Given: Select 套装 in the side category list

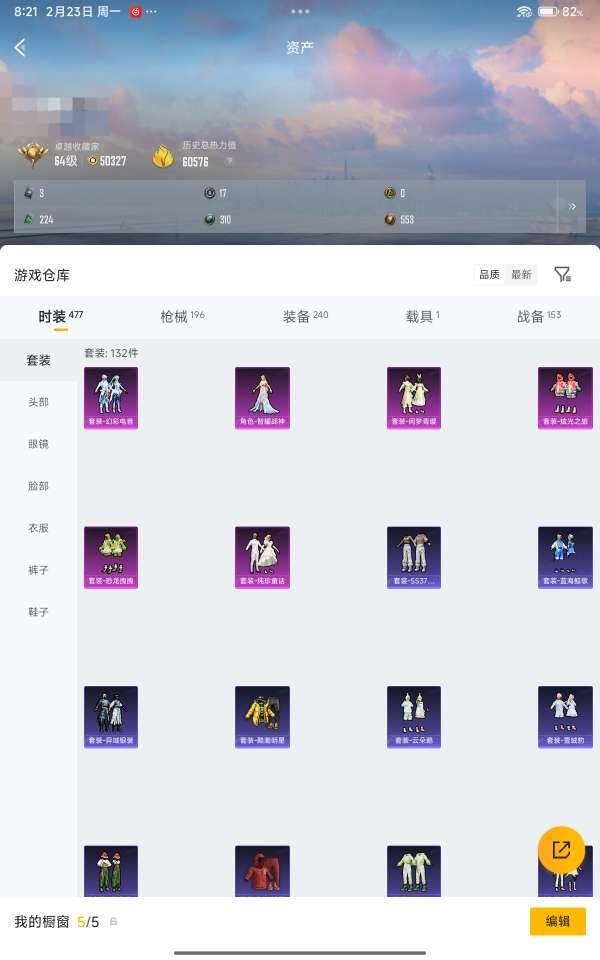Looking at the screenshot, I should click(x=39, y=360).
